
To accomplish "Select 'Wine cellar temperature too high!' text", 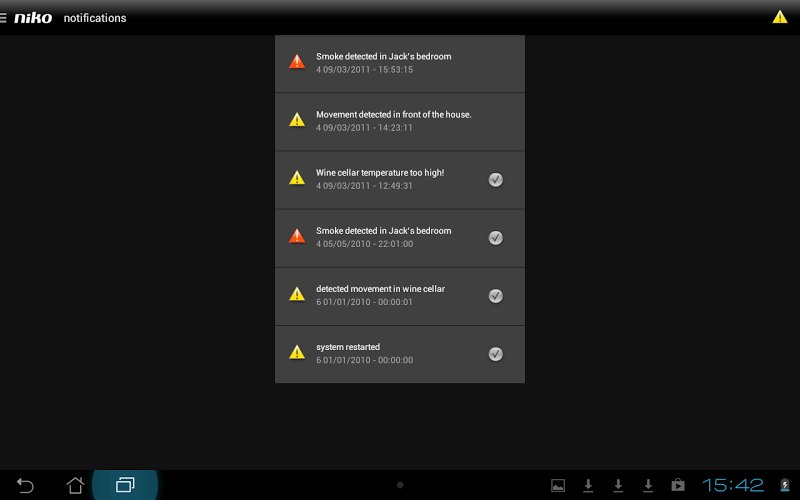I will pos(380,173).
